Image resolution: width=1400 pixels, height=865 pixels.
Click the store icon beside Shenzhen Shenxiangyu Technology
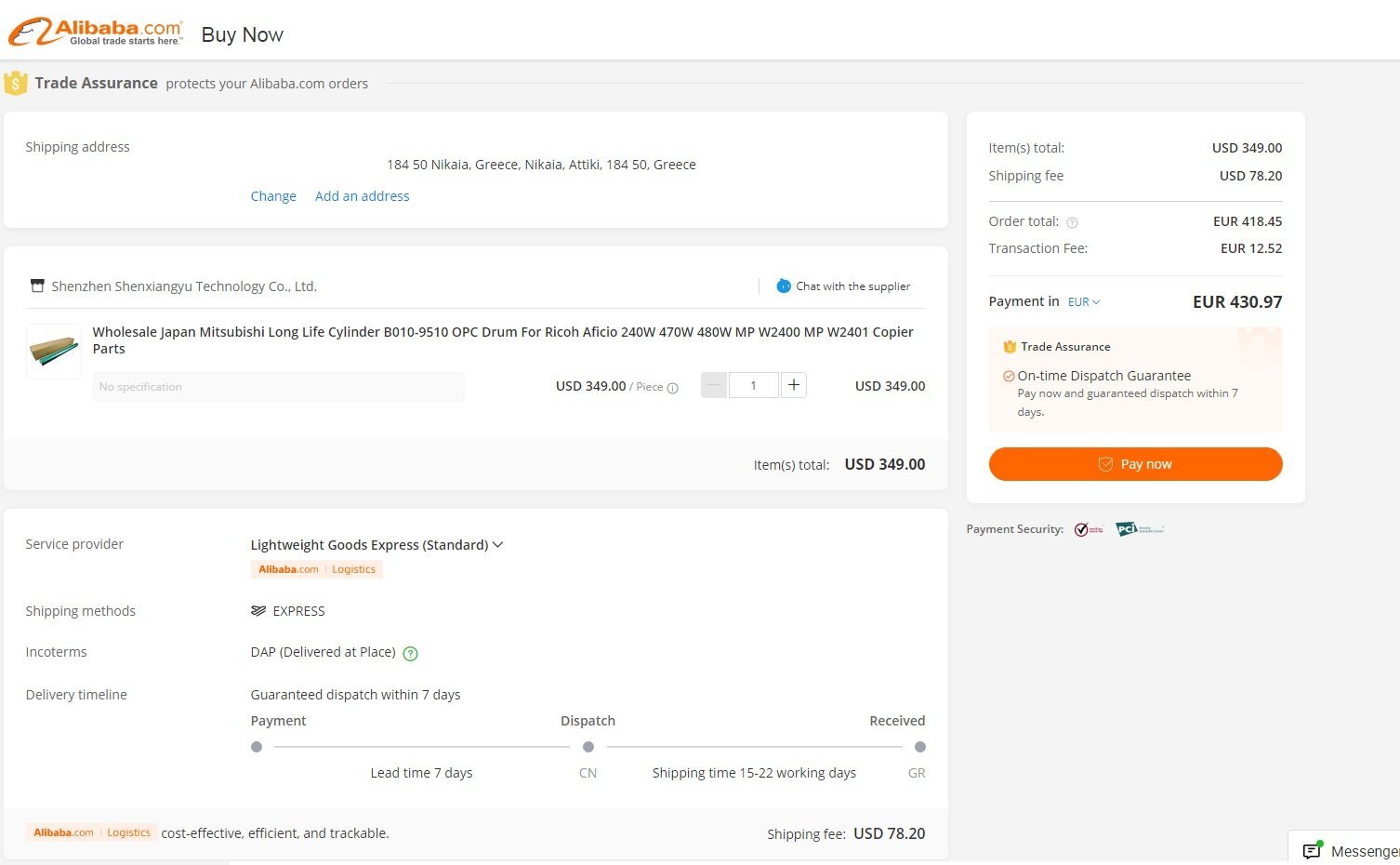[37, 286]
